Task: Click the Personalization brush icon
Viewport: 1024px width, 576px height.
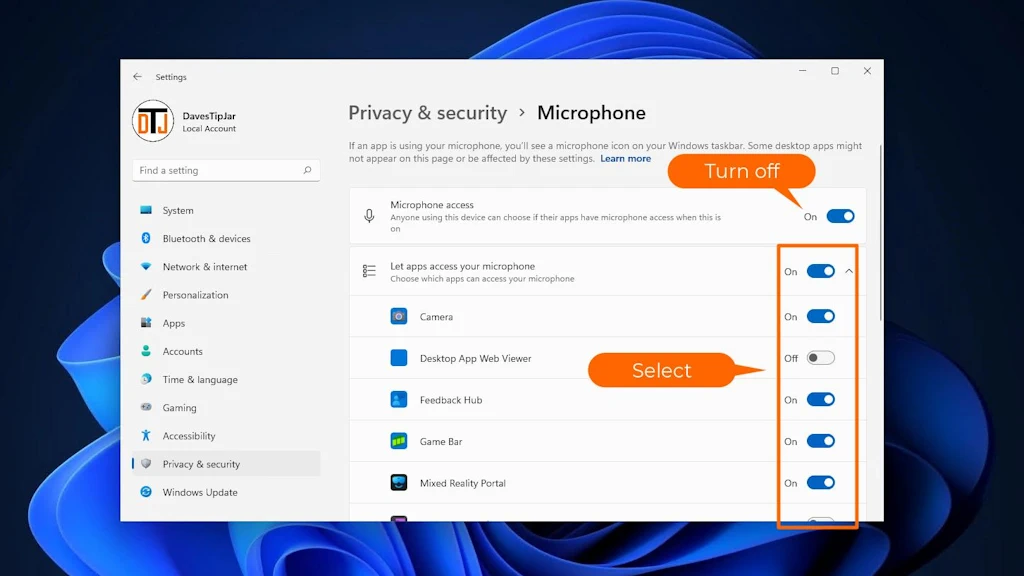Action: (x=146, y=295)
